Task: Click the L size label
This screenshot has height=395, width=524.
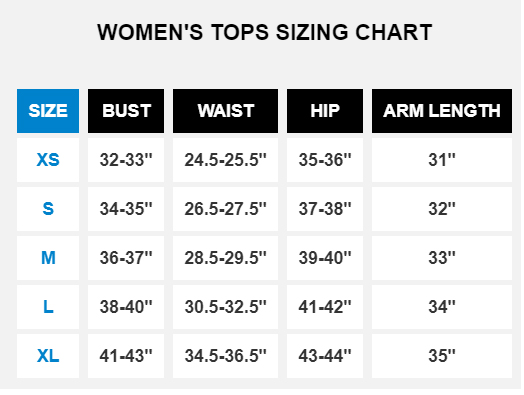Action: tap(48, 307)
